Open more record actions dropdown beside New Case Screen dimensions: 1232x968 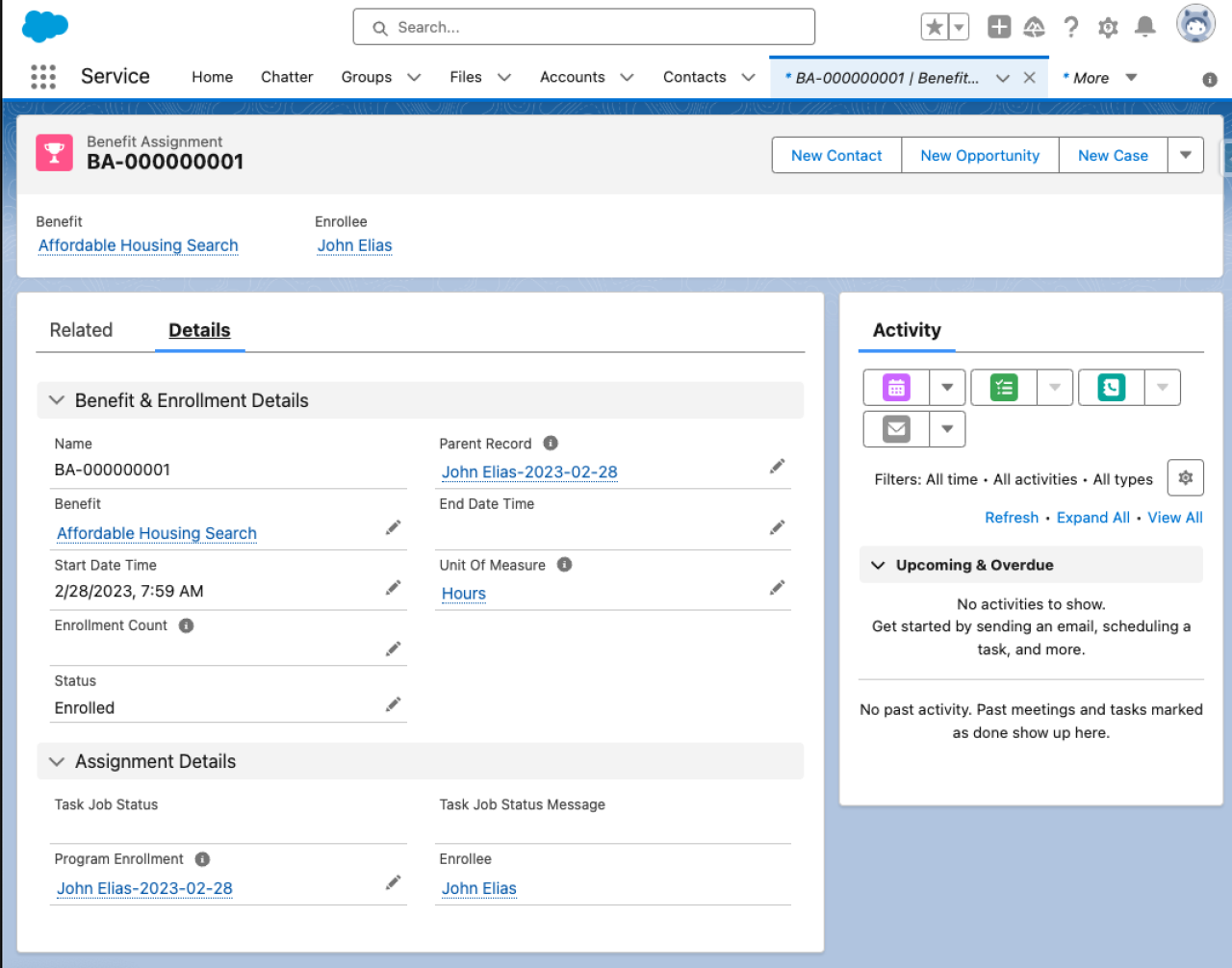point(1186,155)
